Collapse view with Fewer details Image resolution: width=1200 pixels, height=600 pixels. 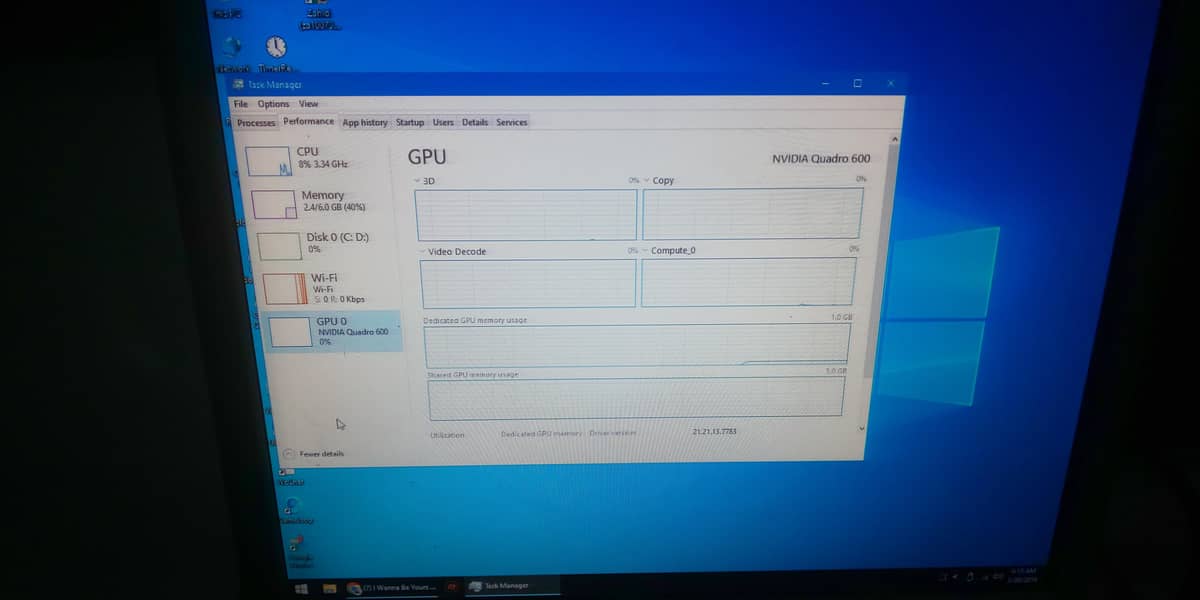(x=315, y=454)
